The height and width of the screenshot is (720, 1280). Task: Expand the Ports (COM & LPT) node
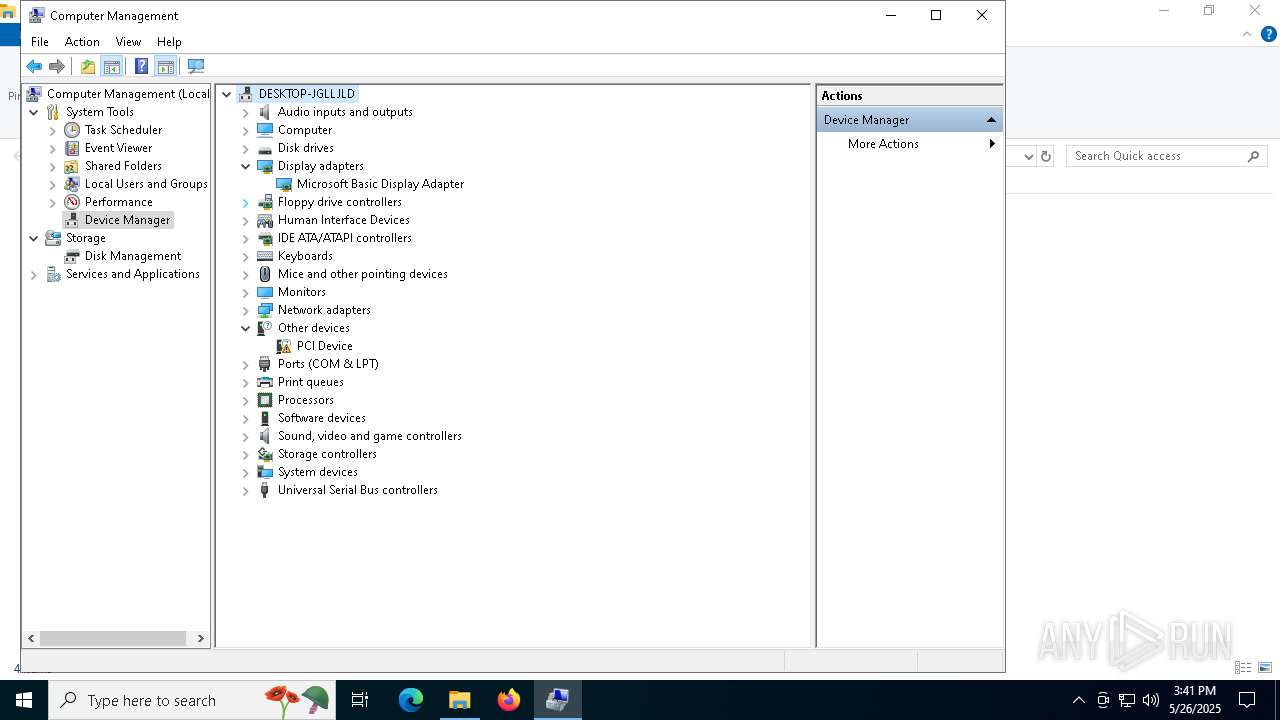[x=246, y=364]
